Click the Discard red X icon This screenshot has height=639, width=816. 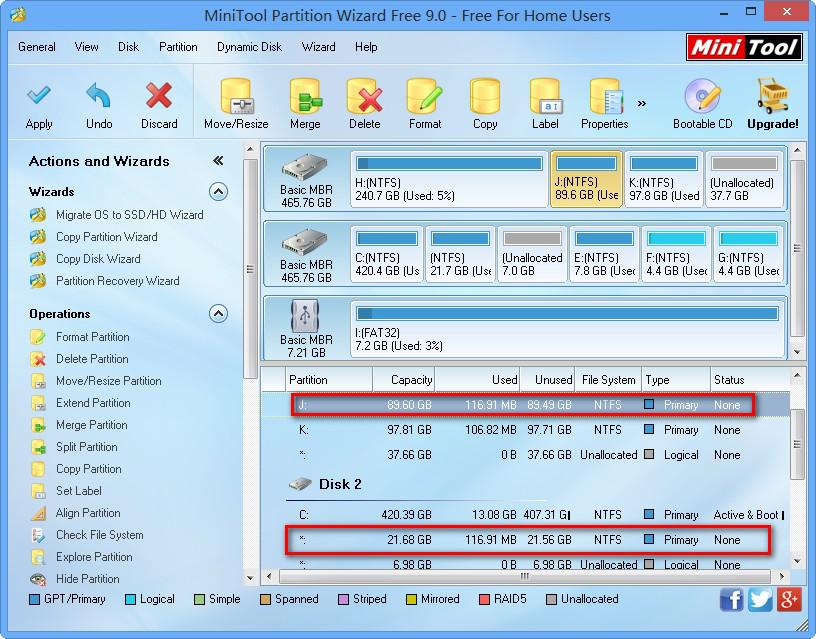(x=159, y=95)
